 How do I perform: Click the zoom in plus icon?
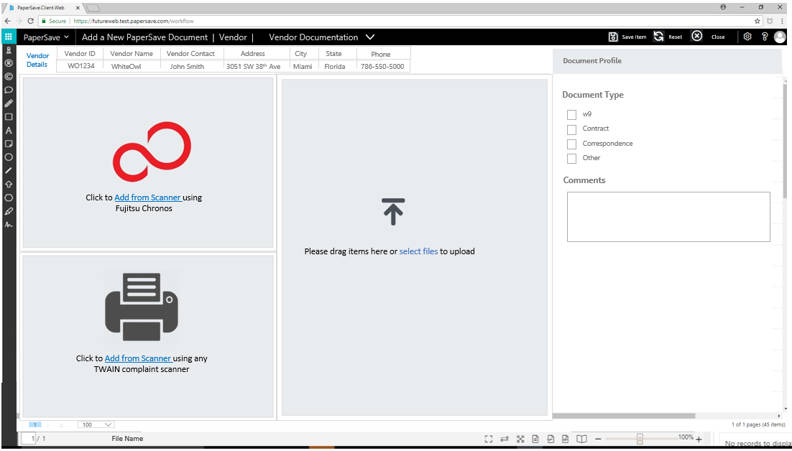pyautogui.click(x=699, y=439)
